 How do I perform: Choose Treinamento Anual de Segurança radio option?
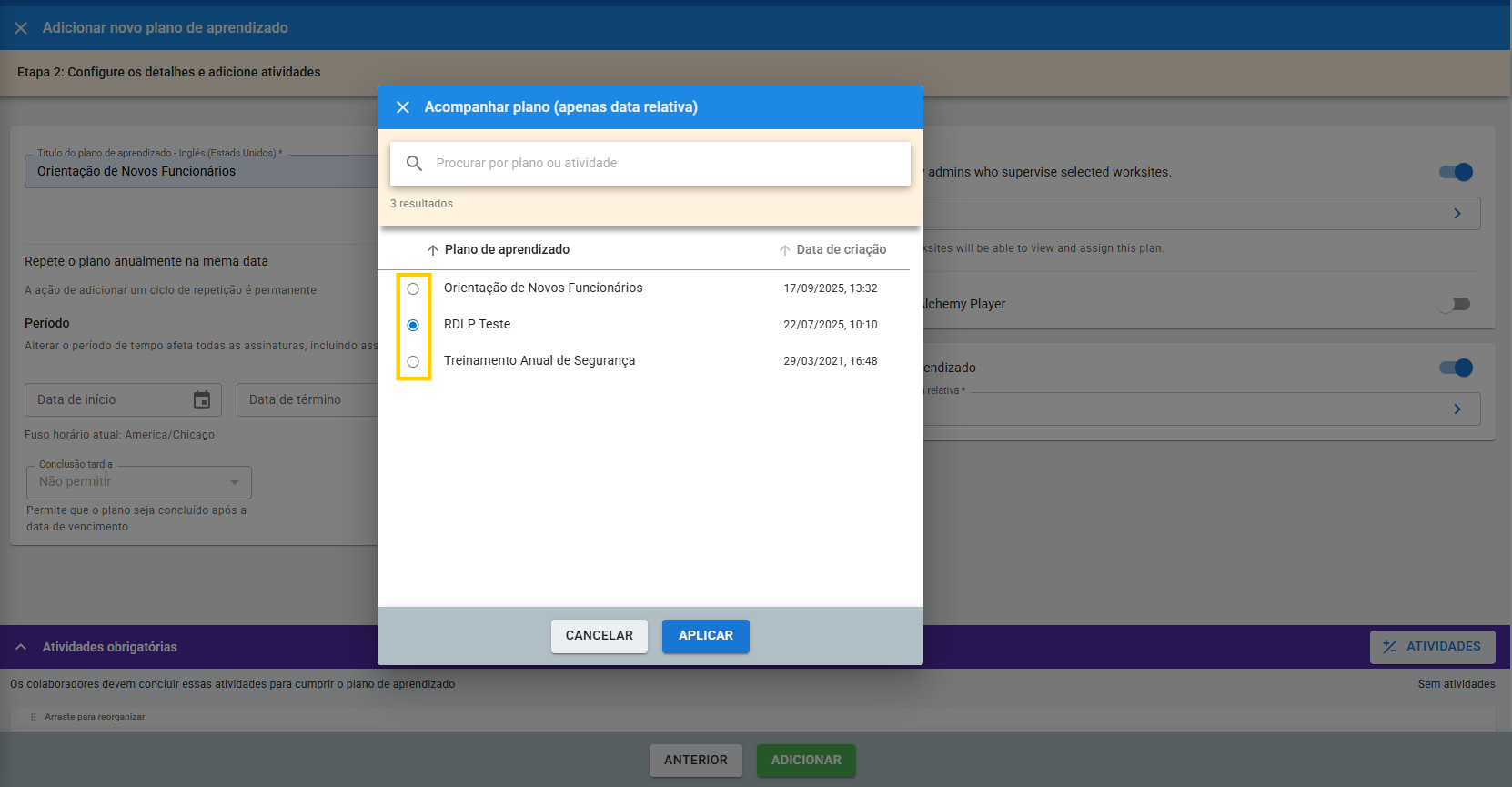click(x=413, y=361)
